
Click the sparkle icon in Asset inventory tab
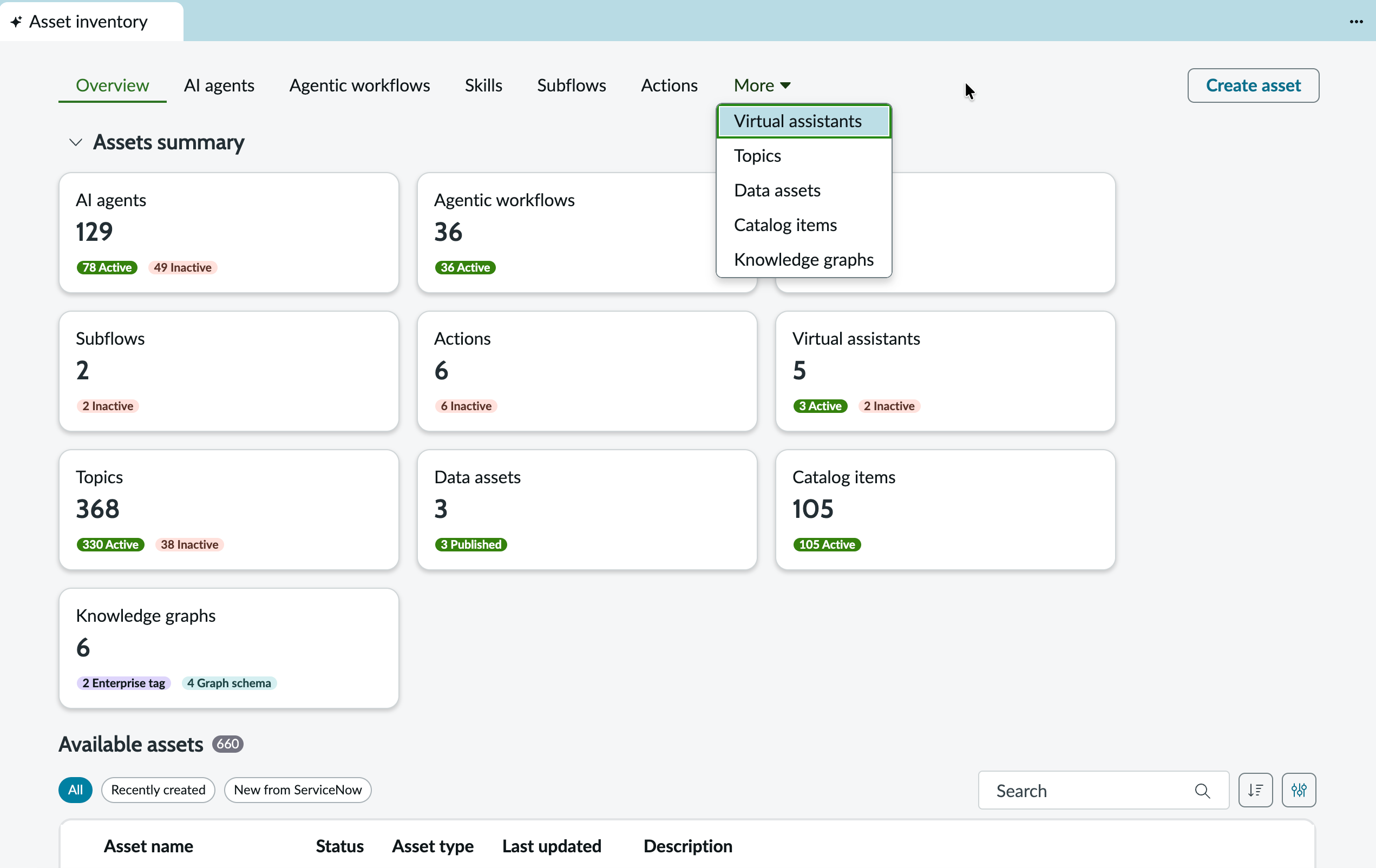coord(16,22)
